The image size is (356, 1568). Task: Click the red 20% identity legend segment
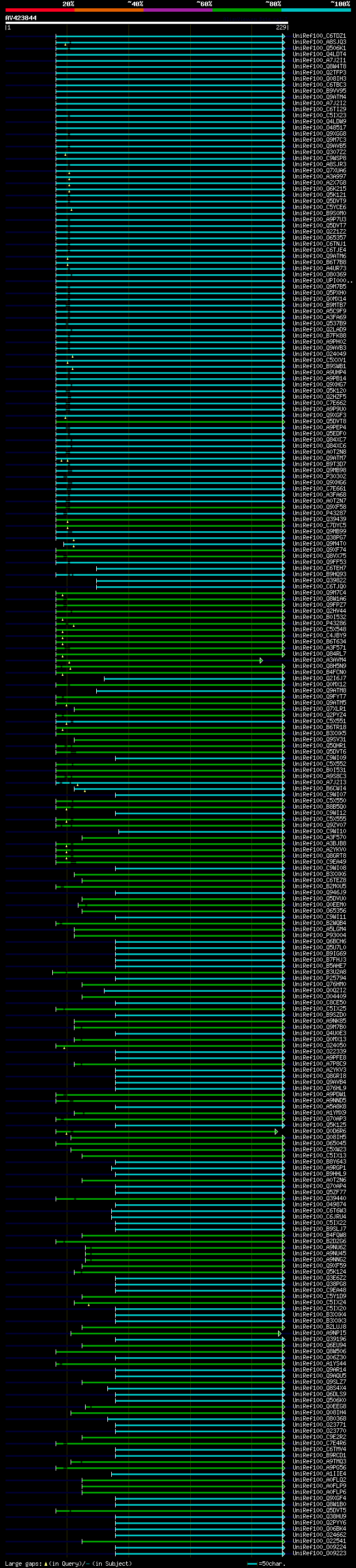(39, 10)
